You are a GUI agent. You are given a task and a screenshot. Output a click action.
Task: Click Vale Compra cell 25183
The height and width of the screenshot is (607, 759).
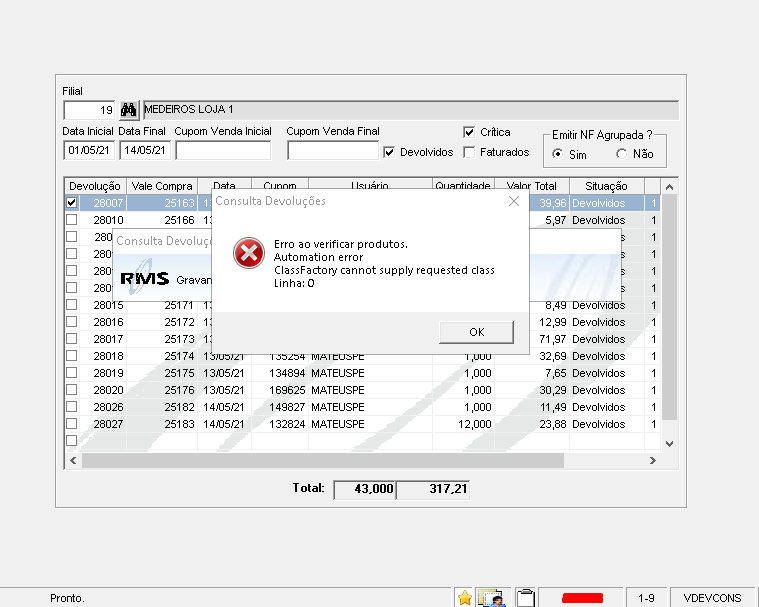tap(162, 424)
